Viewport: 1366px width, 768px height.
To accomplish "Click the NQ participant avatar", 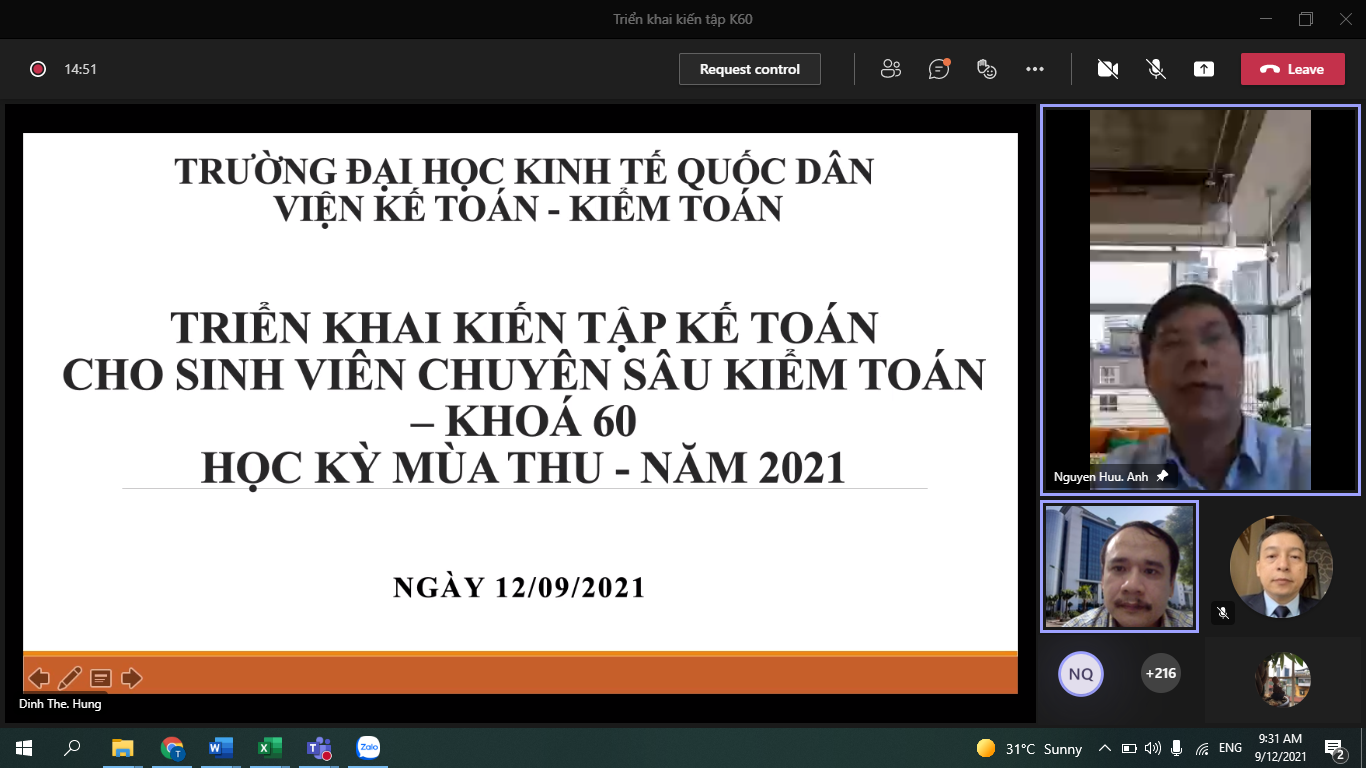I will click(x=1080, y=674).
